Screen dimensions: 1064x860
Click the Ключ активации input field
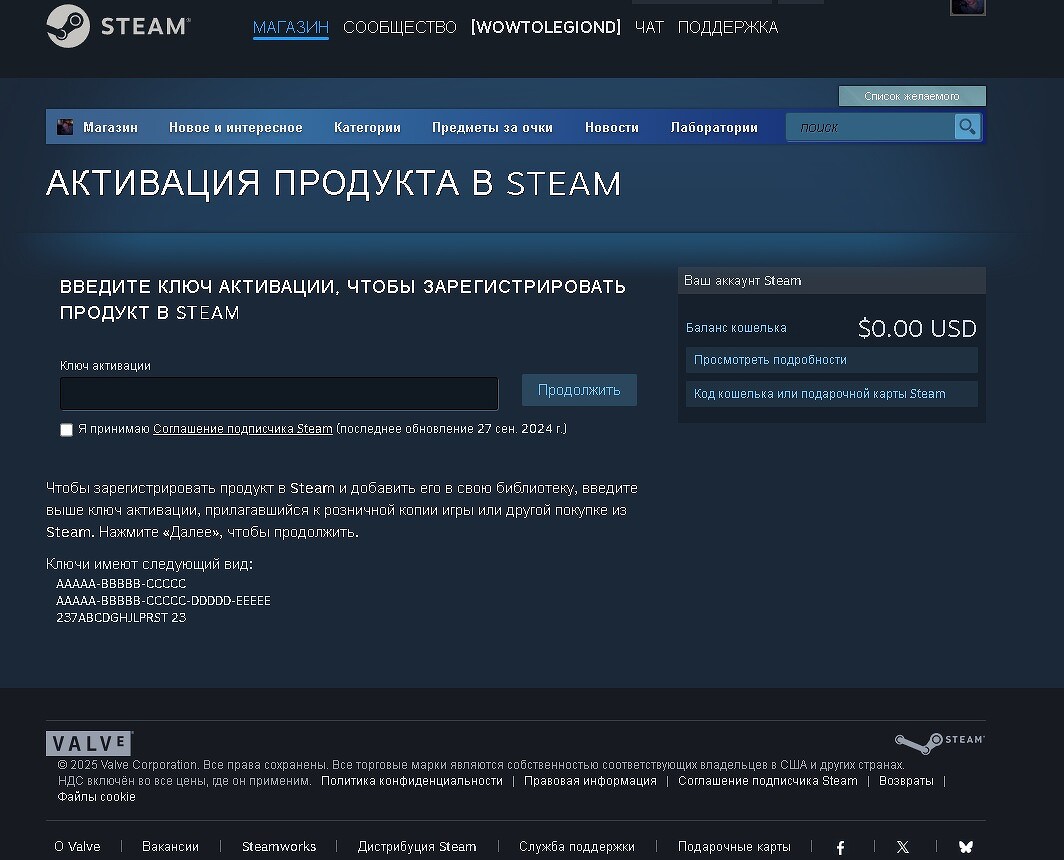(279, 394)
